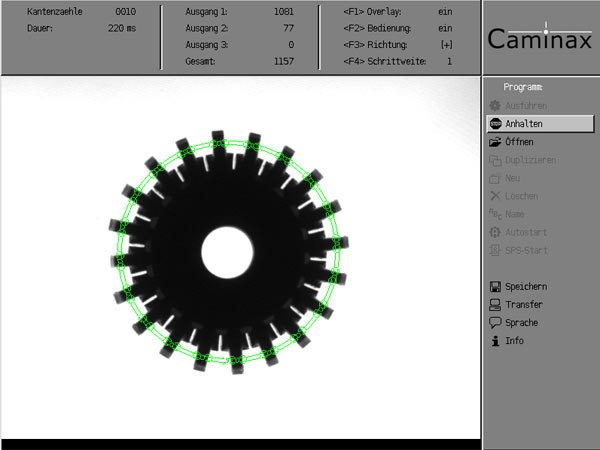Image resolution: width=600 pixels, height=450 pixels.
Task: Click the Name entry in the program menu
Action: tap(515, 214)
